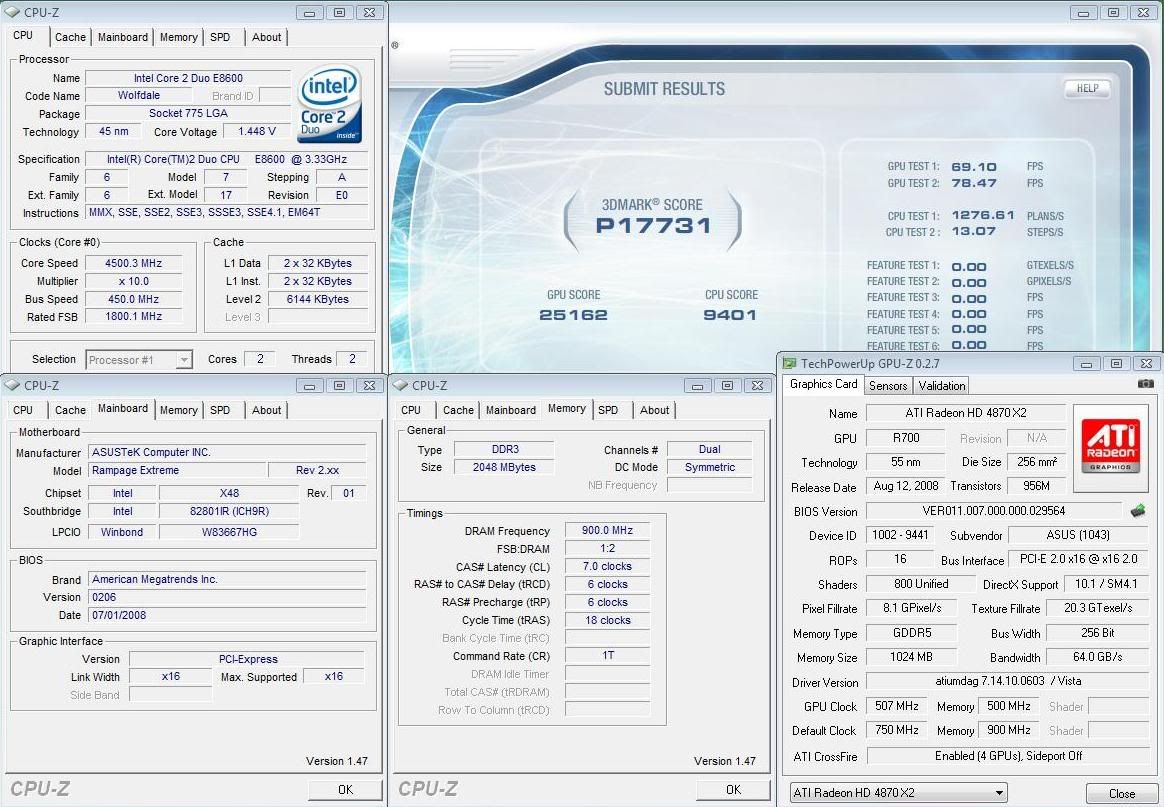Open Memory tab in top CPU-Z window

pos(178,37)
